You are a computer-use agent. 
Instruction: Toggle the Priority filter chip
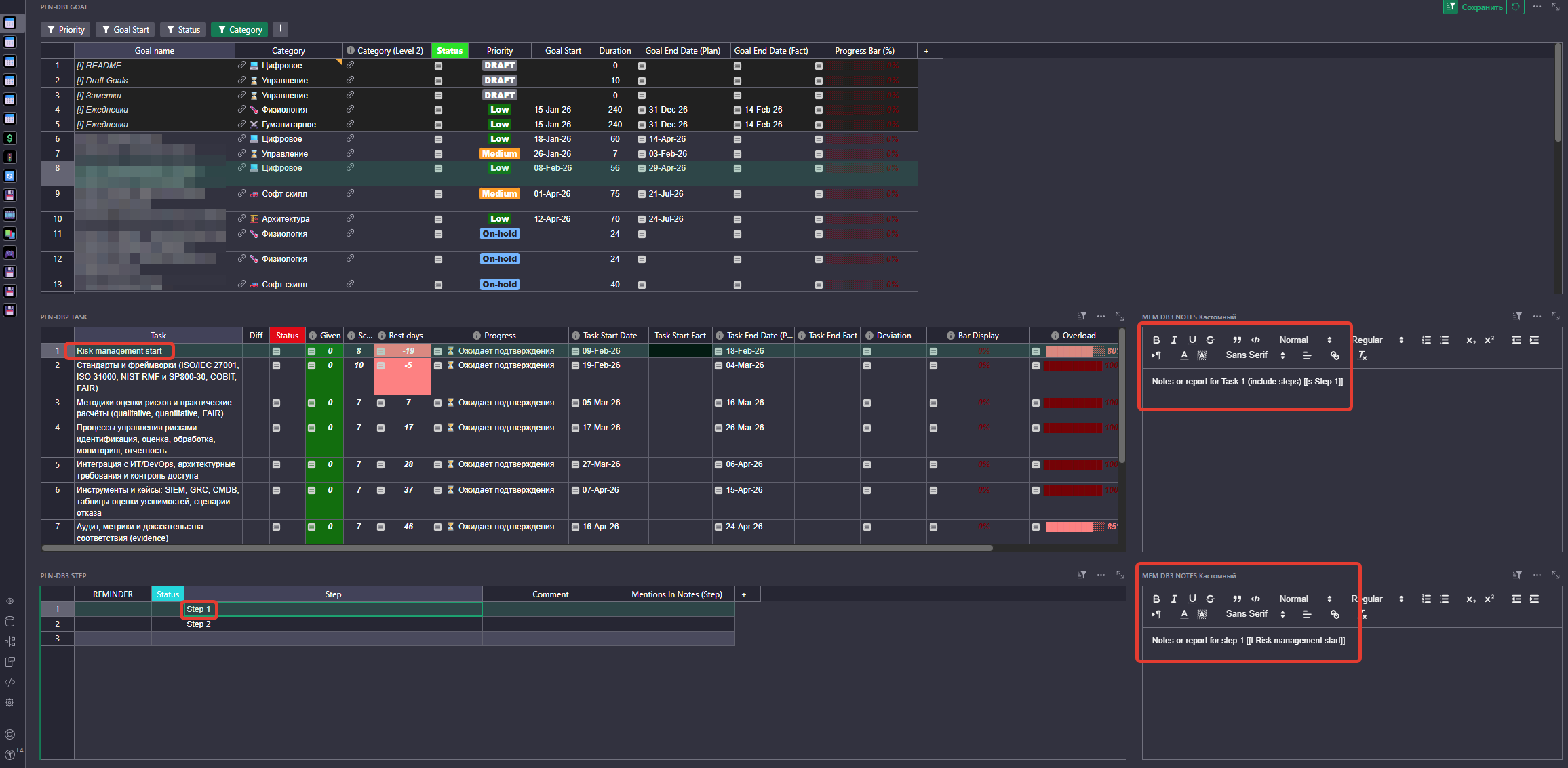66,30
